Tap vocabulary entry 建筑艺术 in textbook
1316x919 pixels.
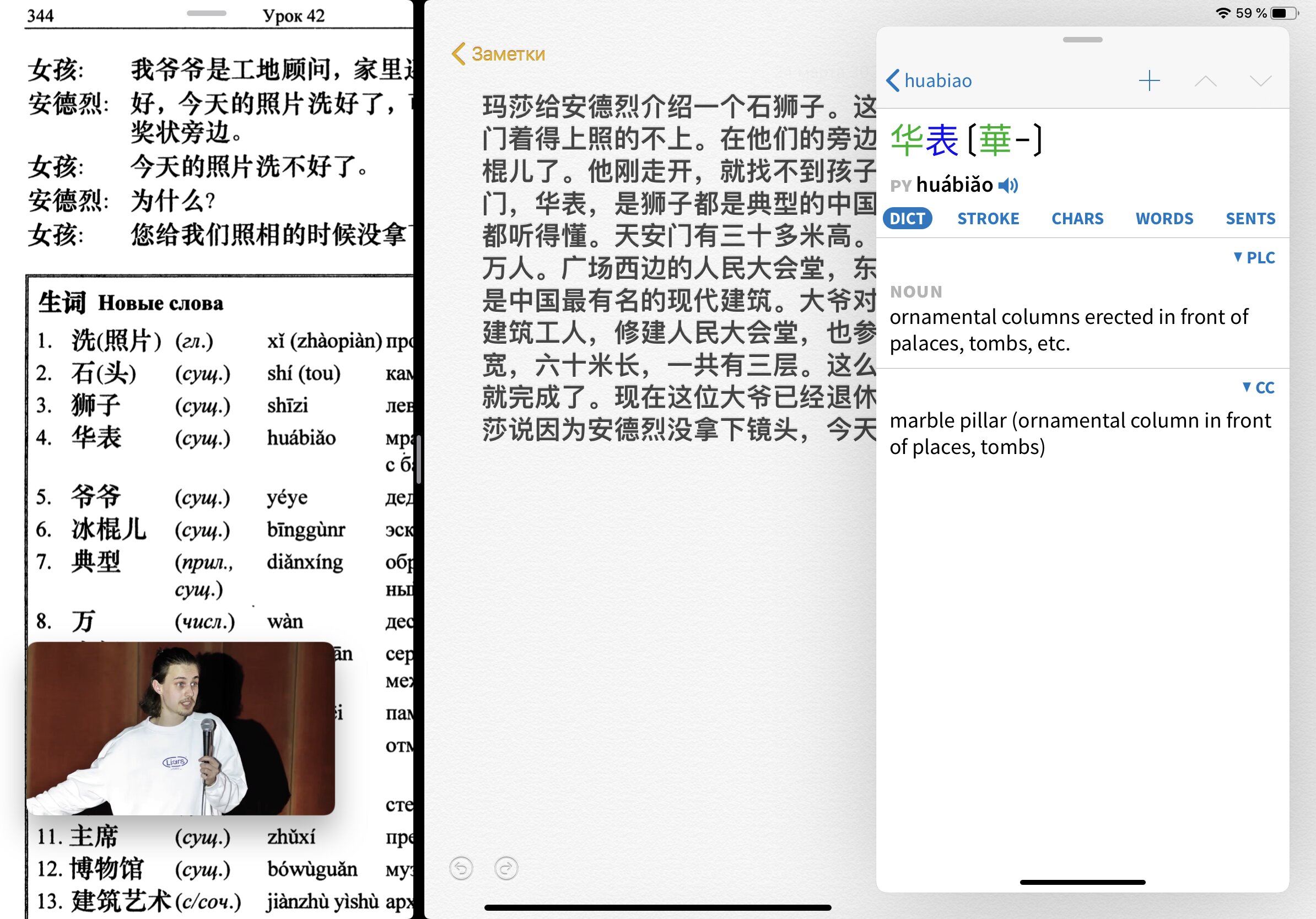(x=120, y=901)
